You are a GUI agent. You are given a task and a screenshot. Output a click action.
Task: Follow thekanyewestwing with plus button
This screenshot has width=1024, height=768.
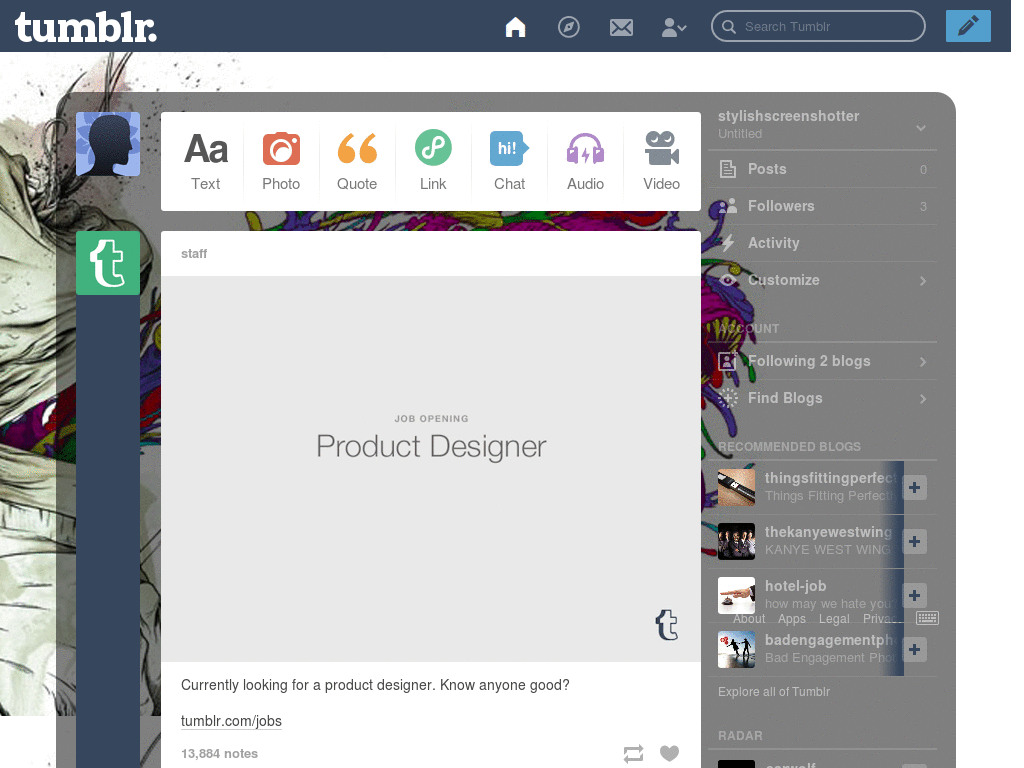[x=914, y=541]
